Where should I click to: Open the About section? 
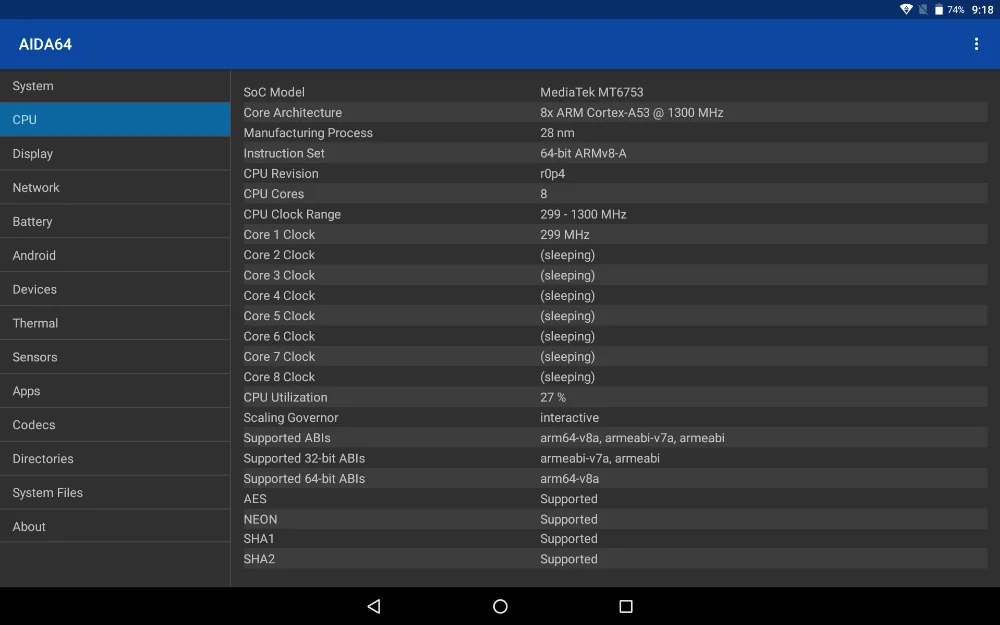point(115,526)
